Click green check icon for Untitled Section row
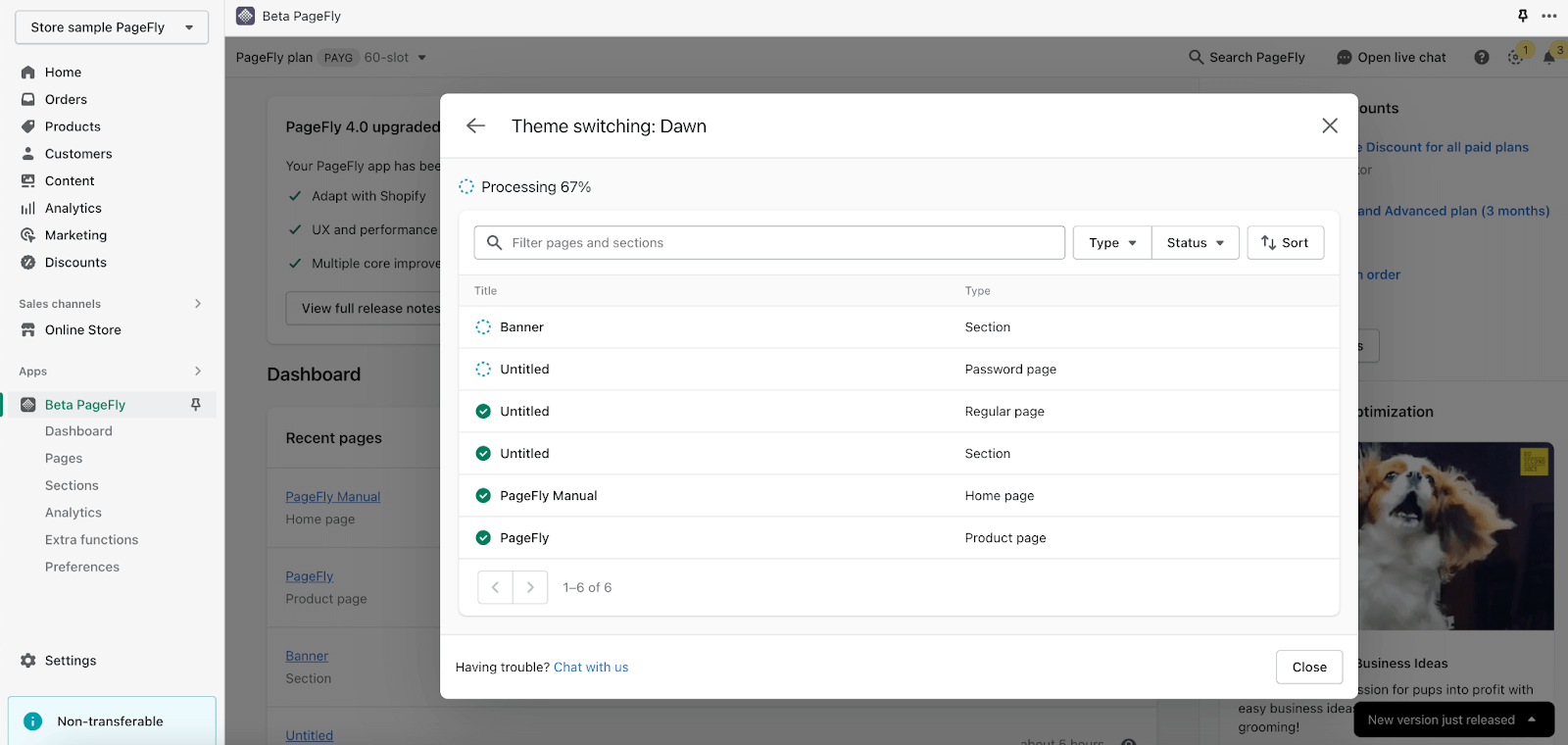Image resolution: width=1568 pixels, height=745 pixels. pyautogui.click(x=483, y=454)
